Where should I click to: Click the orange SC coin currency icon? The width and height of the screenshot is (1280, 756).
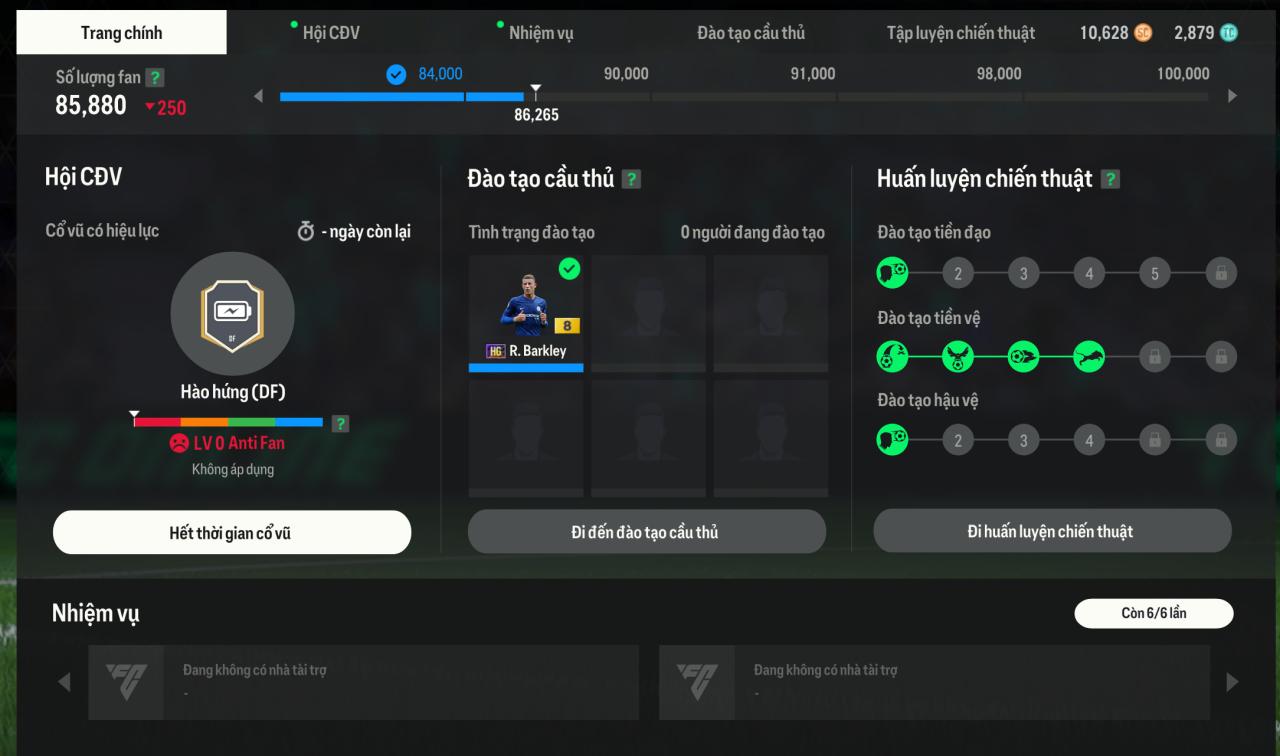coord(1143,33)
